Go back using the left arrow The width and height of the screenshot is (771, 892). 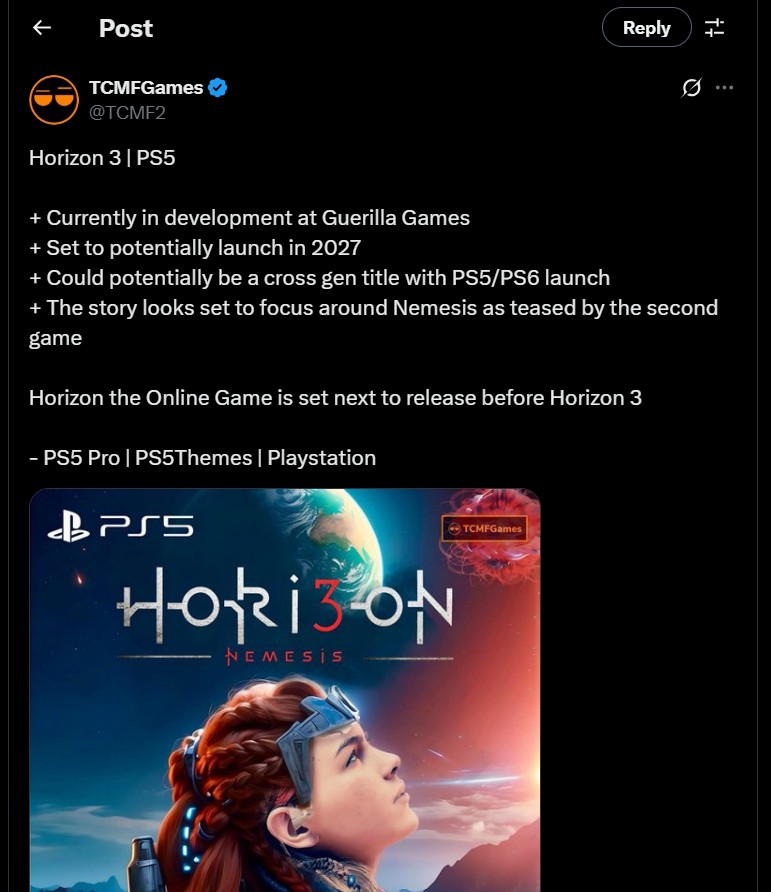pos(42,27)
